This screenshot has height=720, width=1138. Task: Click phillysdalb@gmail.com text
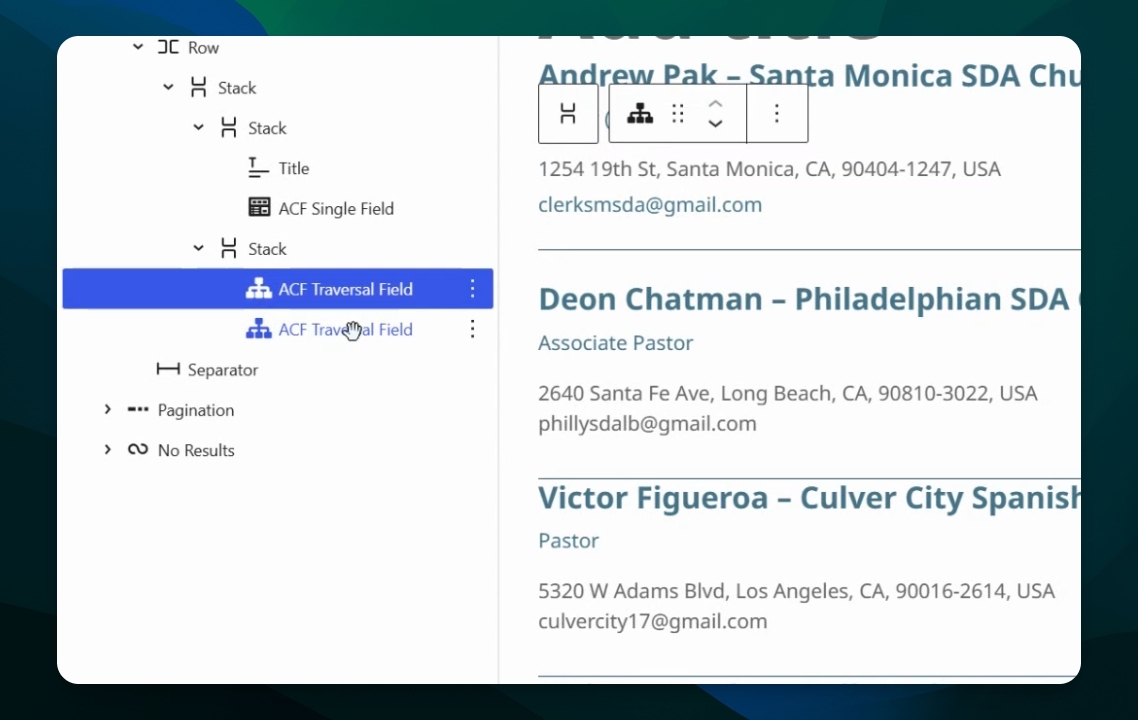(x=647, y=424)
